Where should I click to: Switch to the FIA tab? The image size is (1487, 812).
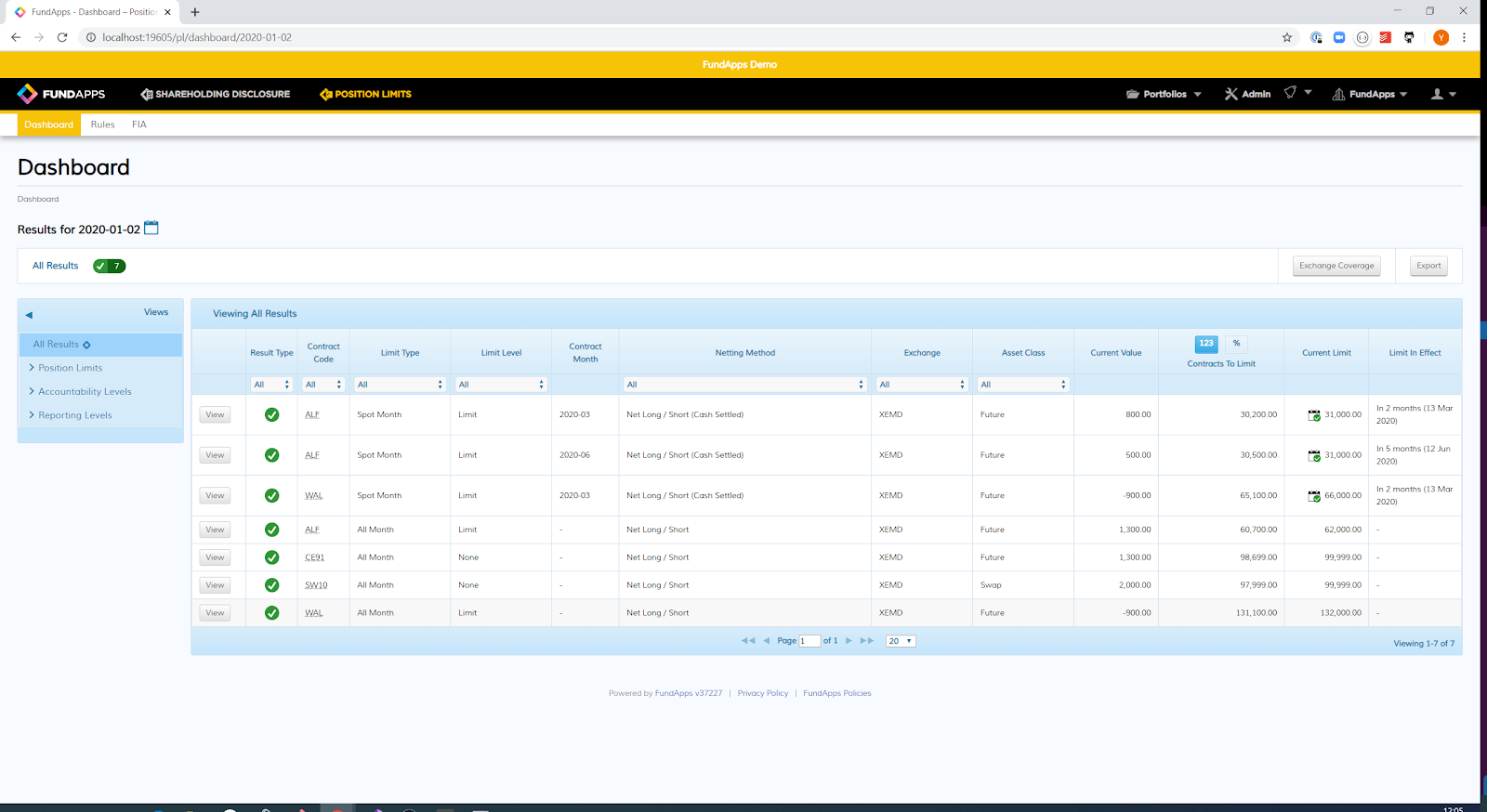coord(139,124)
